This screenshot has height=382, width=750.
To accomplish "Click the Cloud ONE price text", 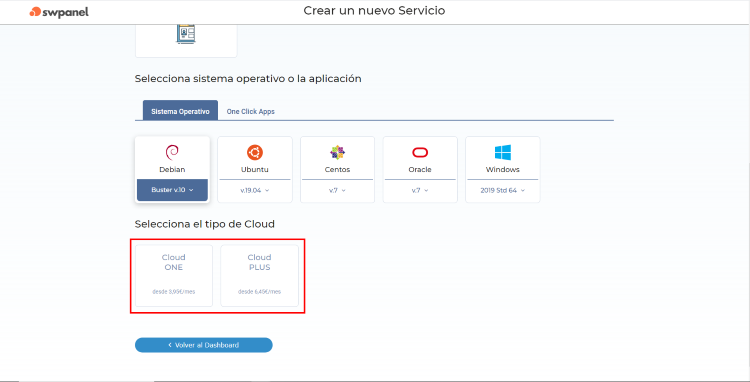I will (174, 291).
